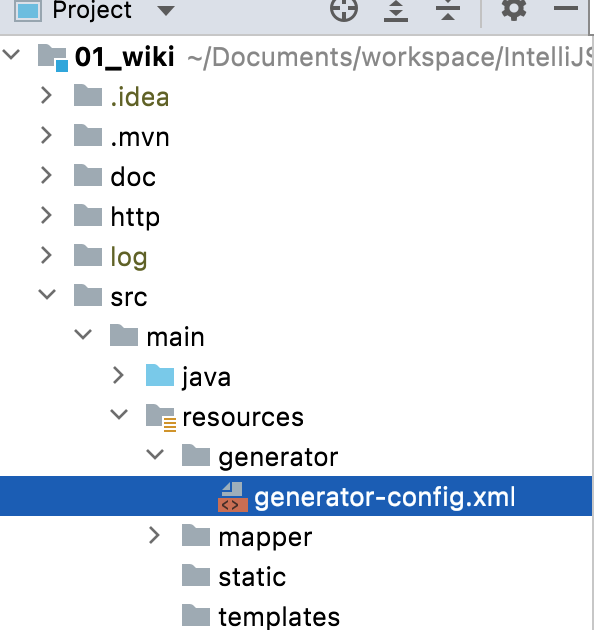Screen dimensions: 594x630
Task: Hide the Project tool window
Action: pyautogui.click(x=565, y=8)
